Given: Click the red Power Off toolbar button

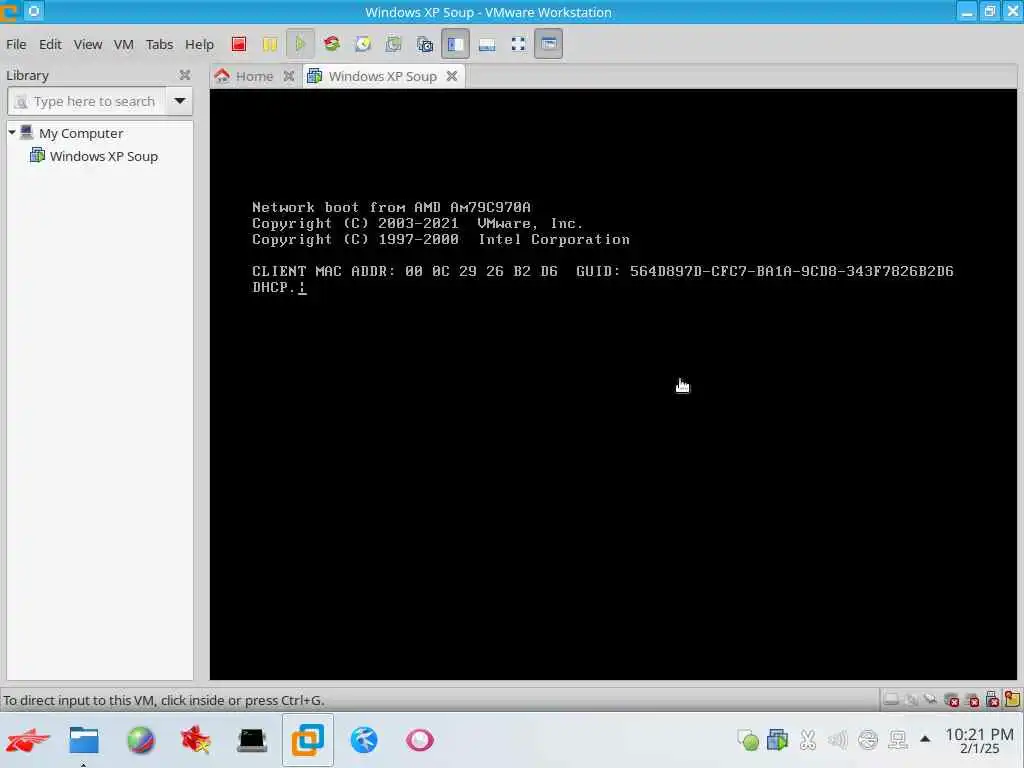Looking at the screenshot, I should [x=239, y=44].
